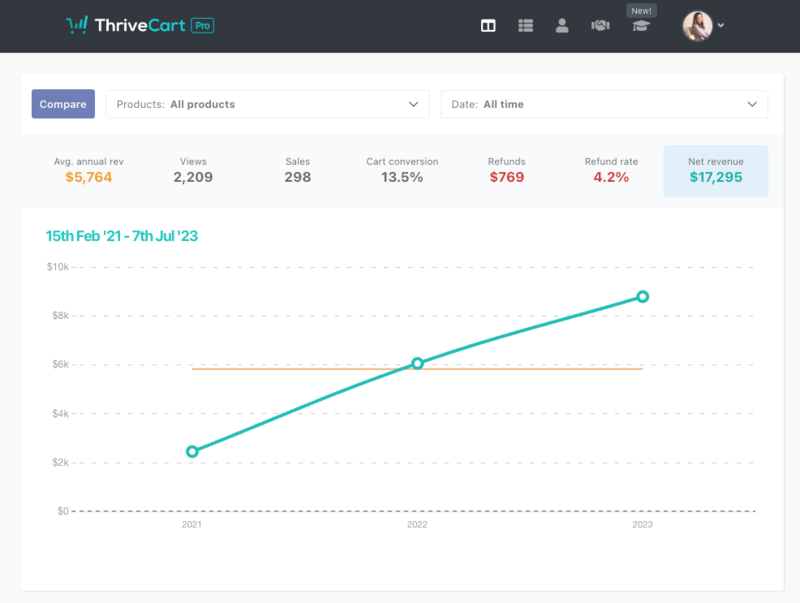800x603 pixels.
Task: Open the products list icon
Action: (x=526, y=26)
